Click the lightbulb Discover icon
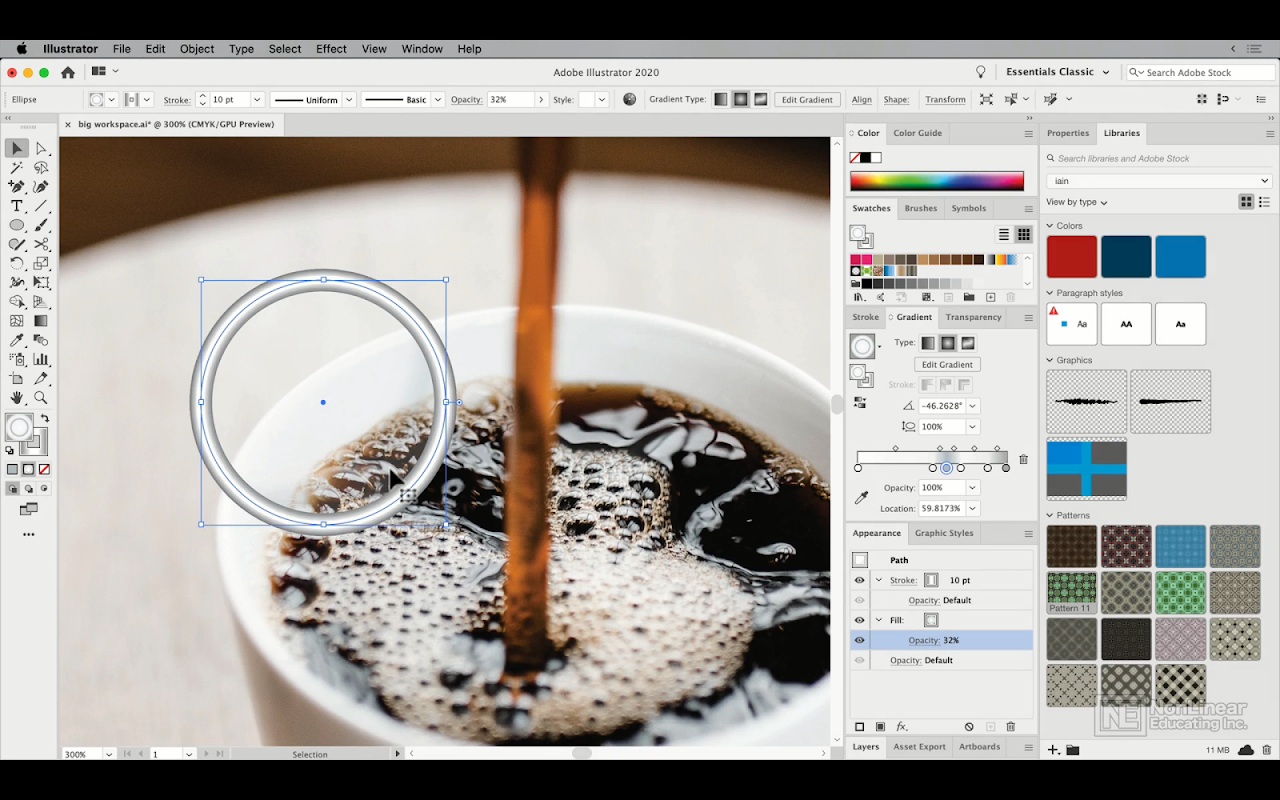 pos(981,72)
